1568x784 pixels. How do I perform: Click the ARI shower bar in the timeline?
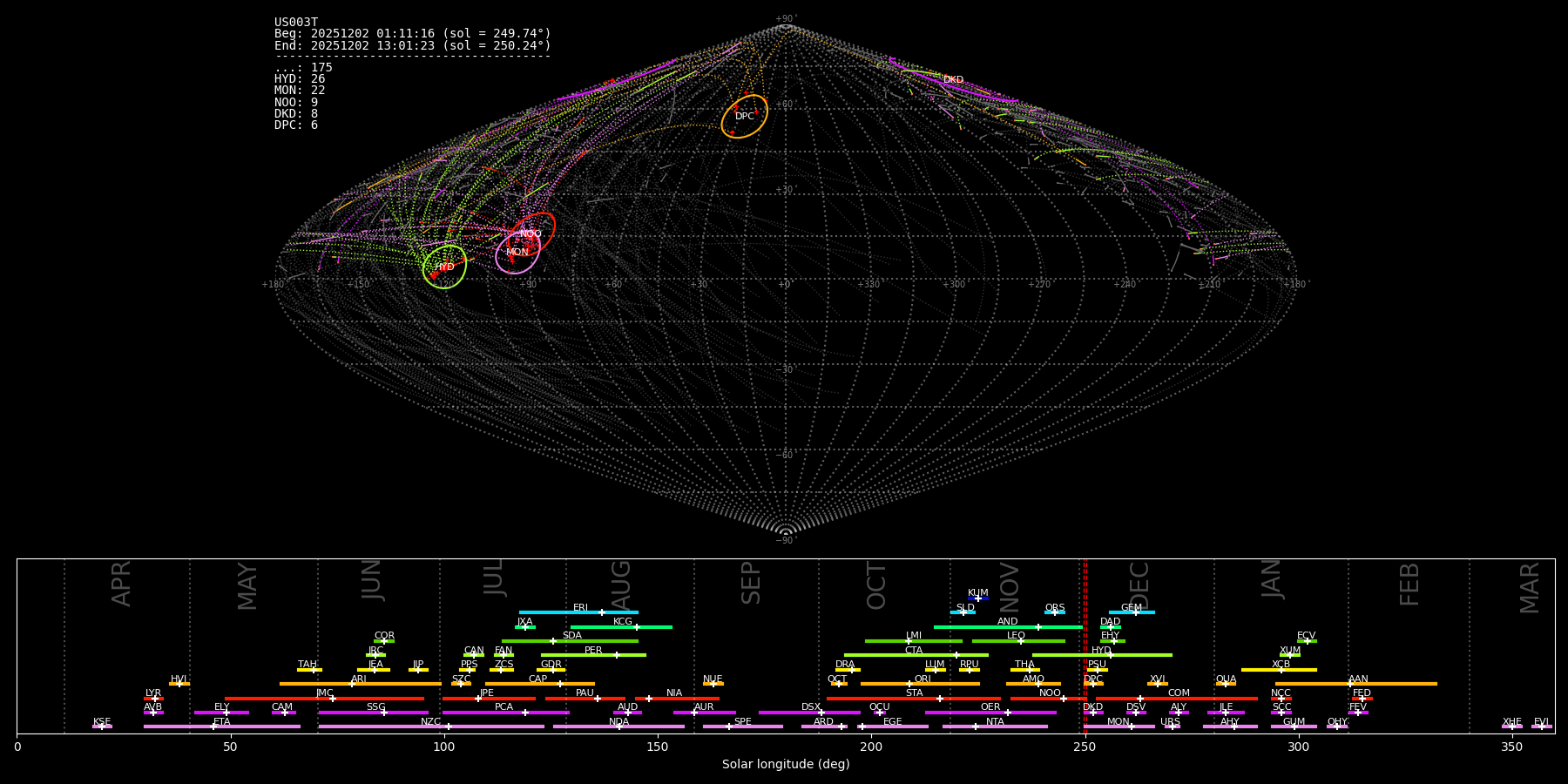(360, 684)
